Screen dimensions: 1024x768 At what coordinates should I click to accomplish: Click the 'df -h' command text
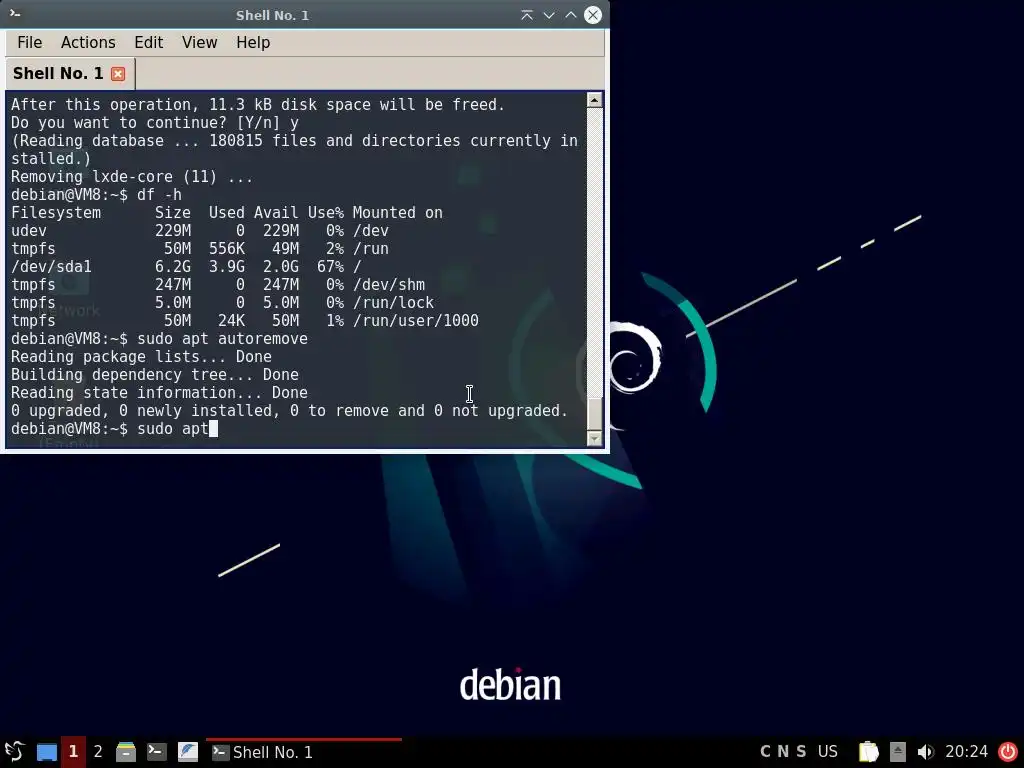(x=159, y=195)
